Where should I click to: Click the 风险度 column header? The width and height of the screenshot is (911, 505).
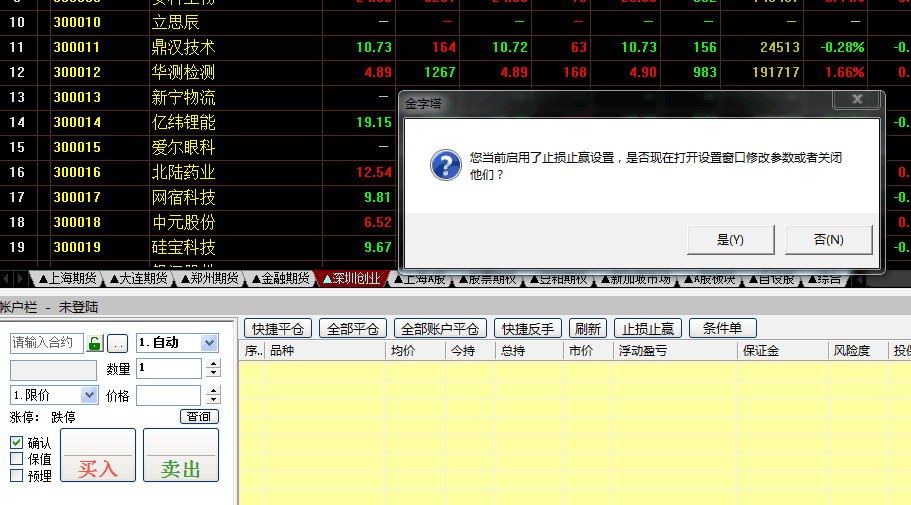click(858, 350)
